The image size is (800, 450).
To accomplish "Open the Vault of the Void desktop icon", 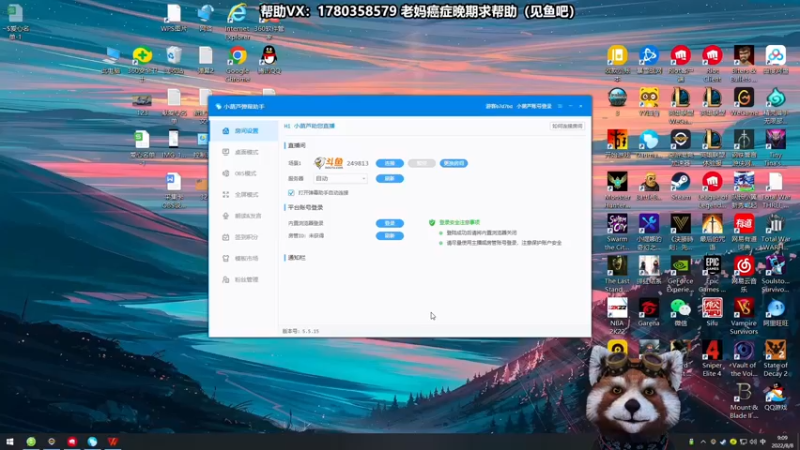I will tap(743, 359).
